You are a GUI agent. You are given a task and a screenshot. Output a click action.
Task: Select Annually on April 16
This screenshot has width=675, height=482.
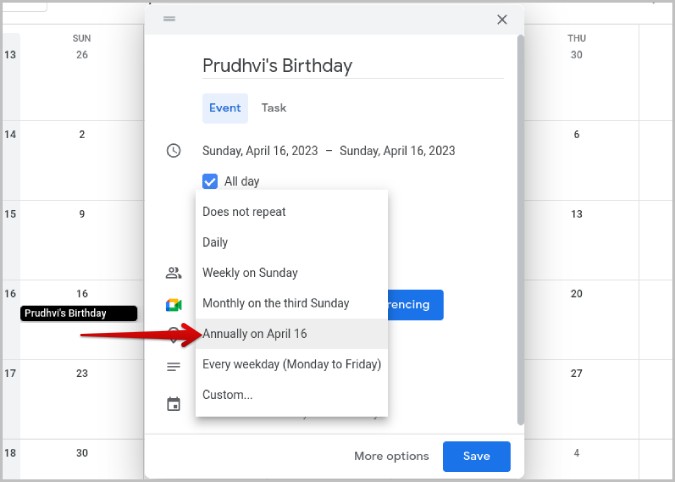[292, 334]
